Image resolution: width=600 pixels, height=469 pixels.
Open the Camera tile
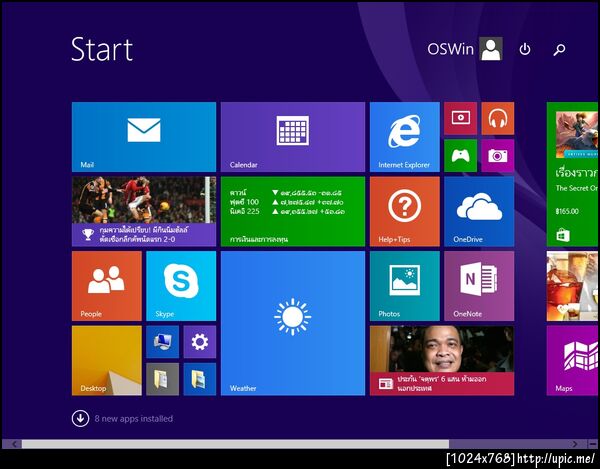pyautogui.click(x=497, y=156)
